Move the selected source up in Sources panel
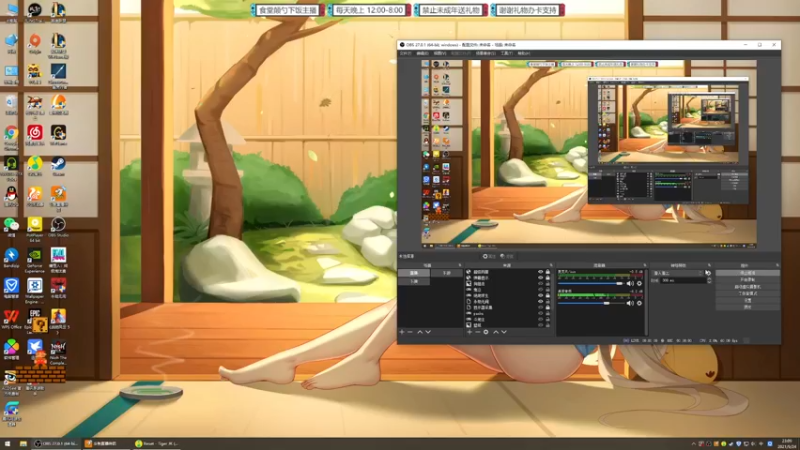 [495, 332]
